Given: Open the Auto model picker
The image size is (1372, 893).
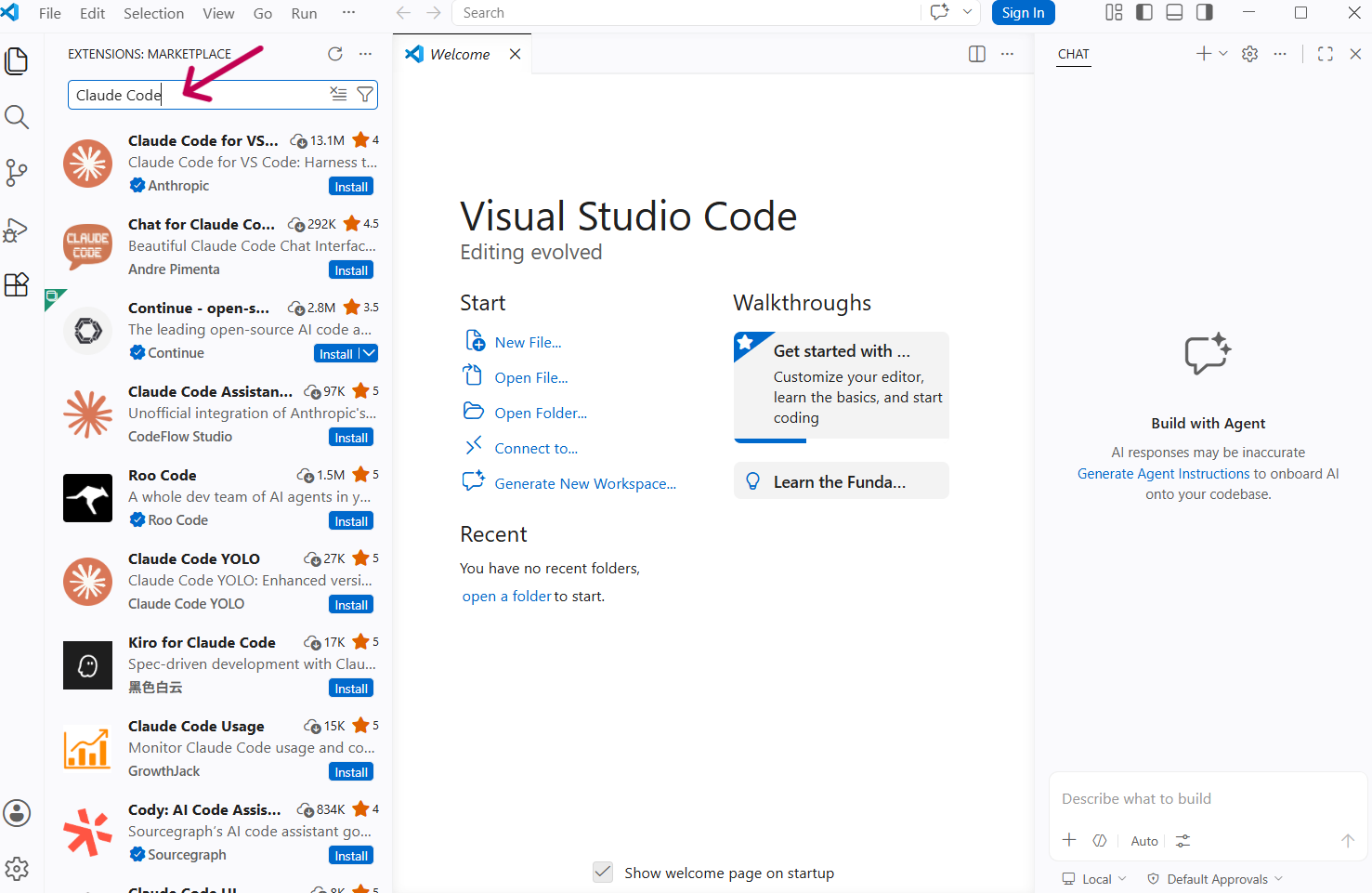Looking at the screenshot, I should click(x=1144, y=841).
